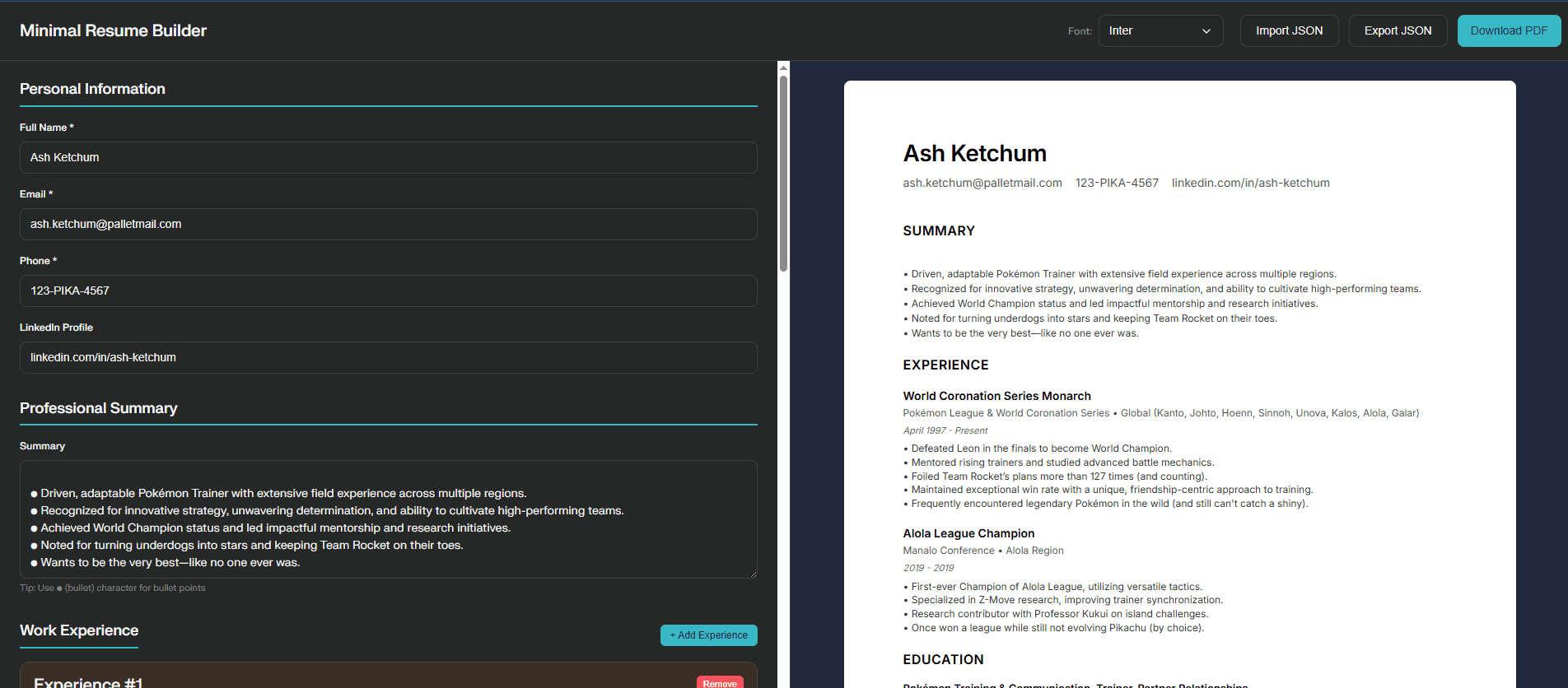The width and height of the screenshot is (1568, 688).
Task: Click inside the Summary text area
Action: pyautogui.click(x=388, y=519)
